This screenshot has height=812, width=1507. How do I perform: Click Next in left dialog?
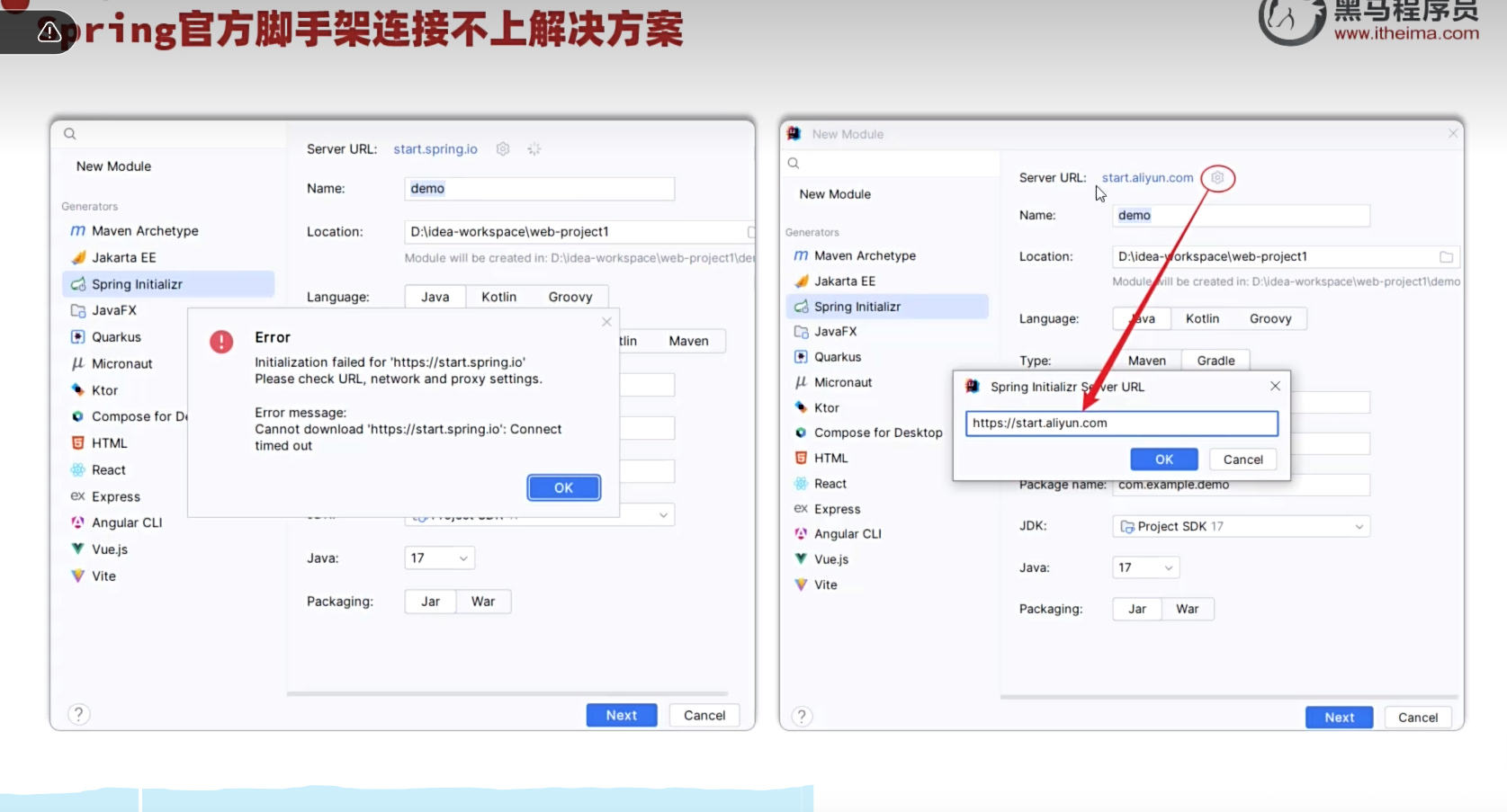pos(622,715)
